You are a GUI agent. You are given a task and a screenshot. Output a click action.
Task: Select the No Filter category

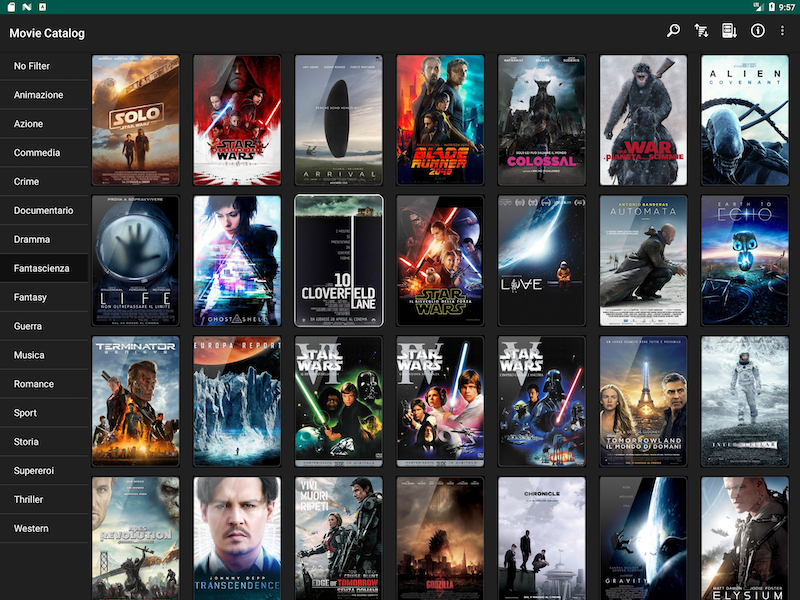(44, 66)
